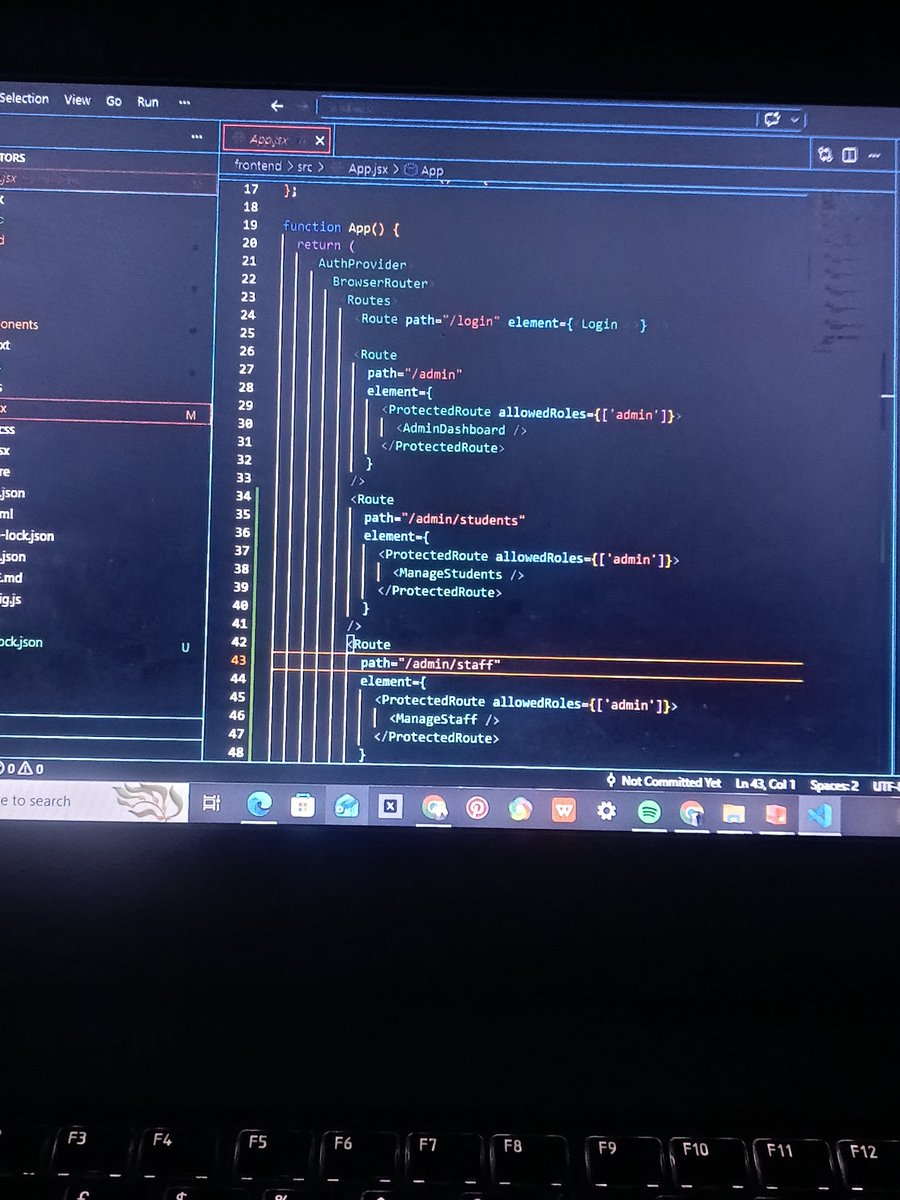The image size is (900, 1200).
Task: Open Explorer views and more actions ellipsis
Action: coord(196,136)
